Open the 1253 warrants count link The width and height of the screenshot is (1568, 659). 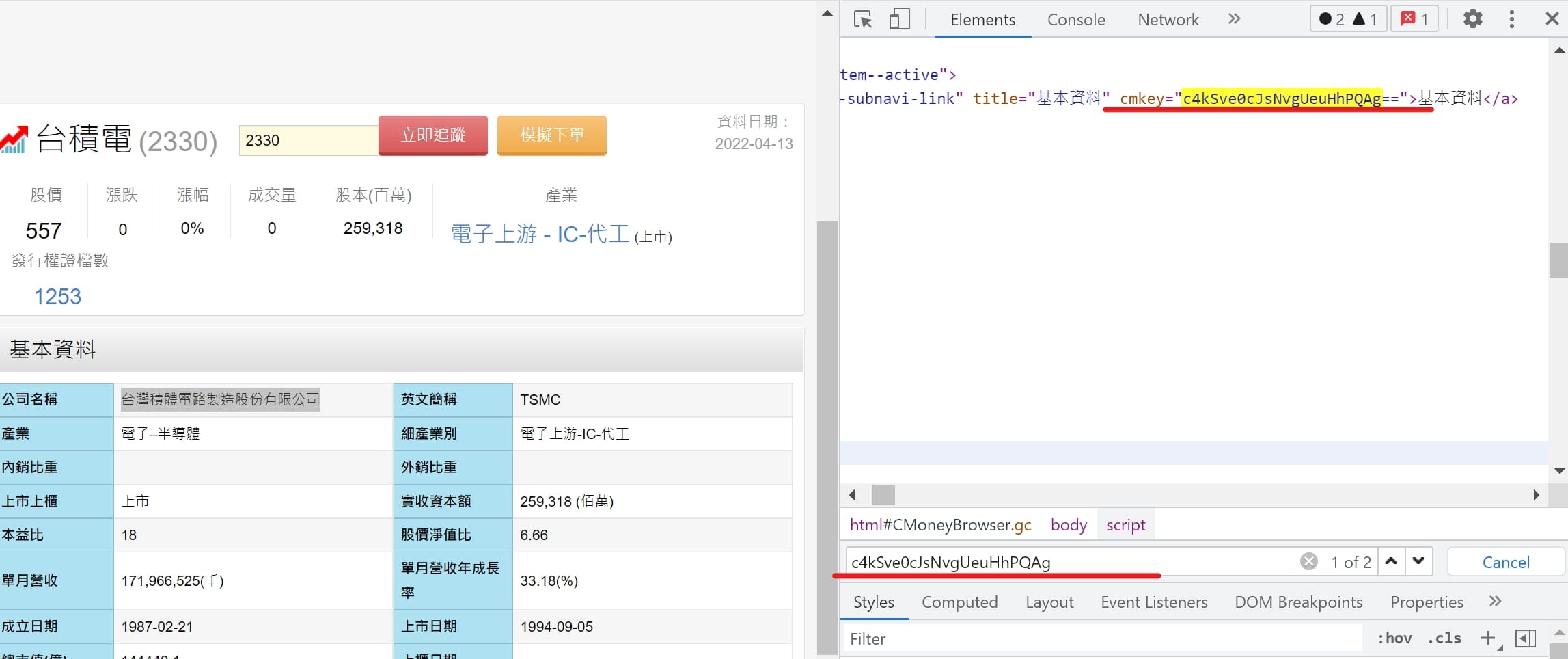pos(57,297)
